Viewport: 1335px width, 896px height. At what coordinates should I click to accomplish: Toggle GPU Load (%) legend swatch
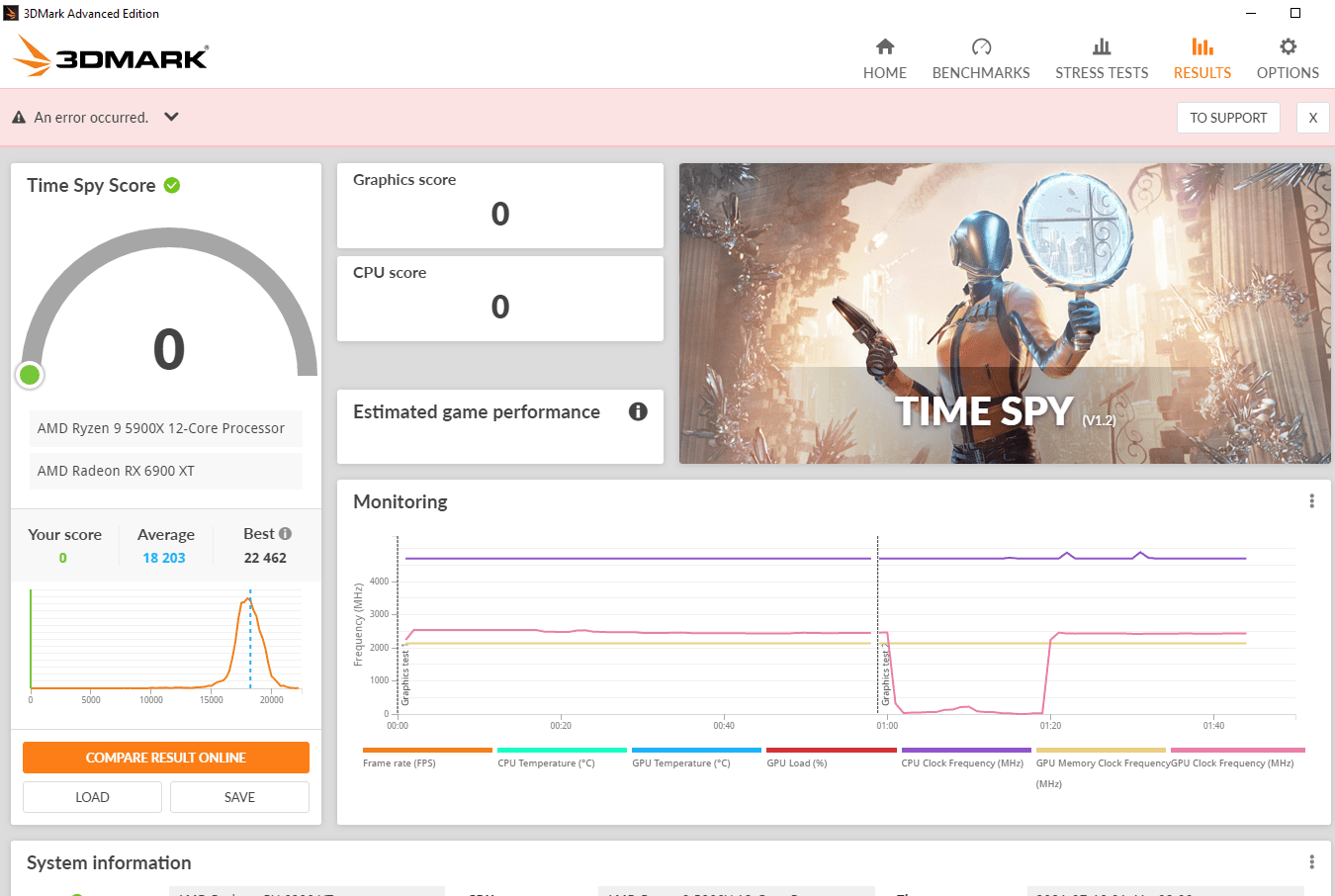[x=832, y=750]
